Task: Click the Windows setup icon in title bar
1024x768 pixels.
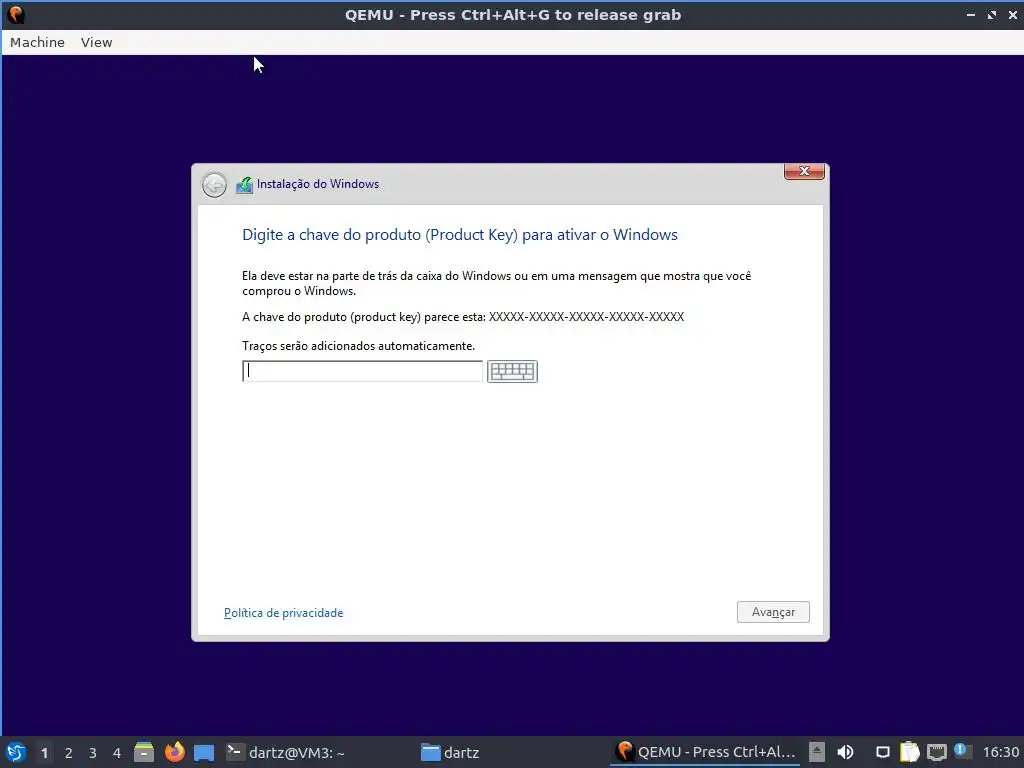Action: 244,185
